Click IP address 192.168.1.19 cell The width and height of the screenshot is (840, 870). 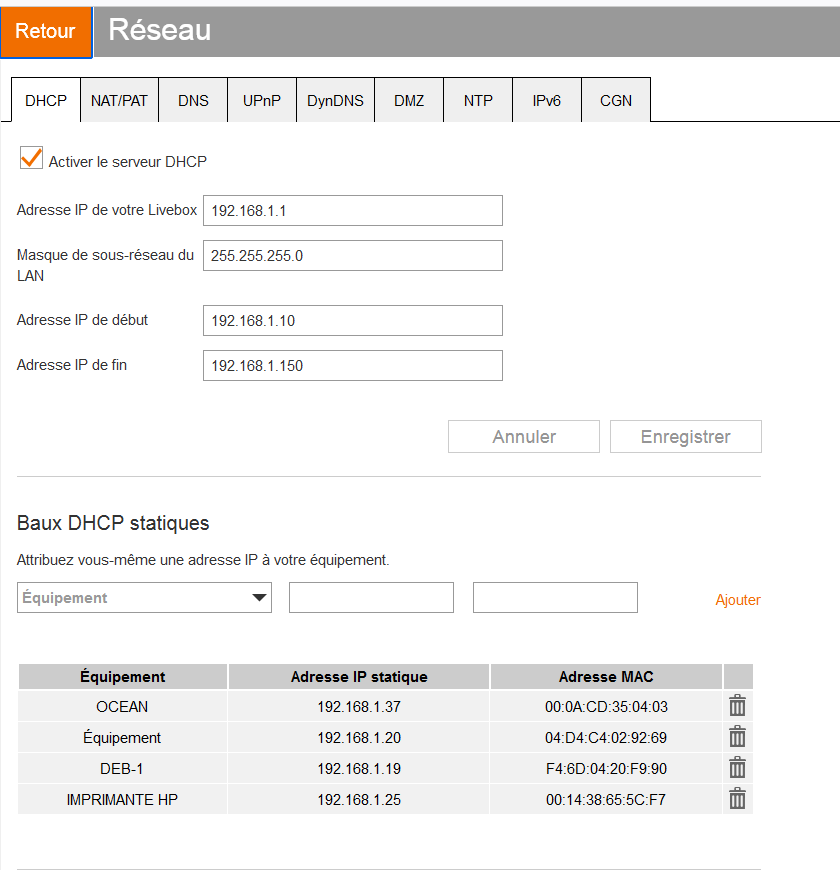coord(359,768)
